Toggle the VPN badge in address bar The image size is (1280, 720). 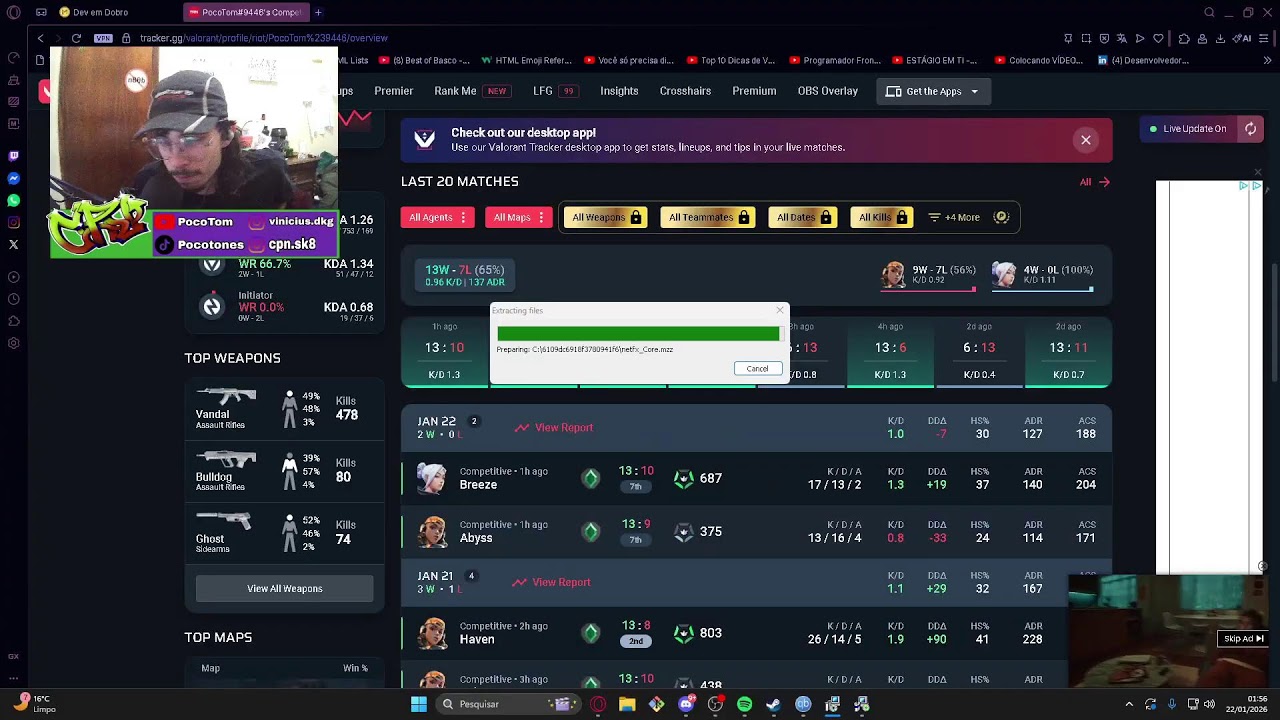(104, 38)
